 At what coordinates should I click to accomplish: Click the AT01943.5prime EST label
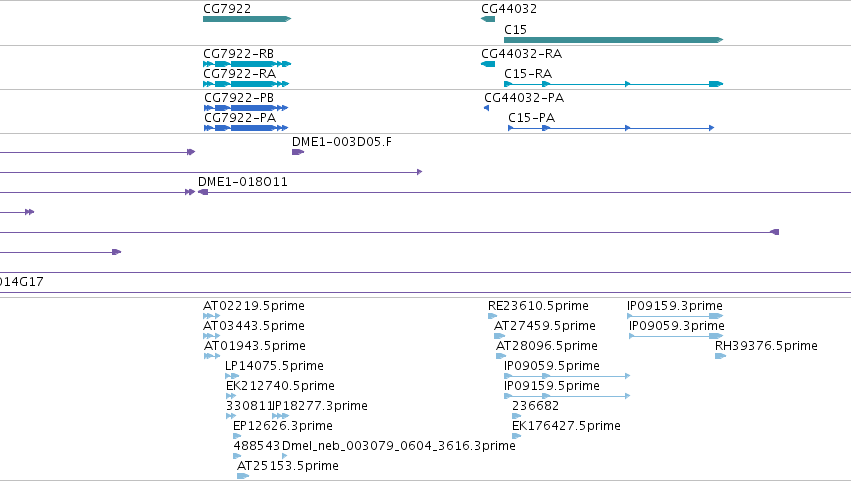click(255, 346)
